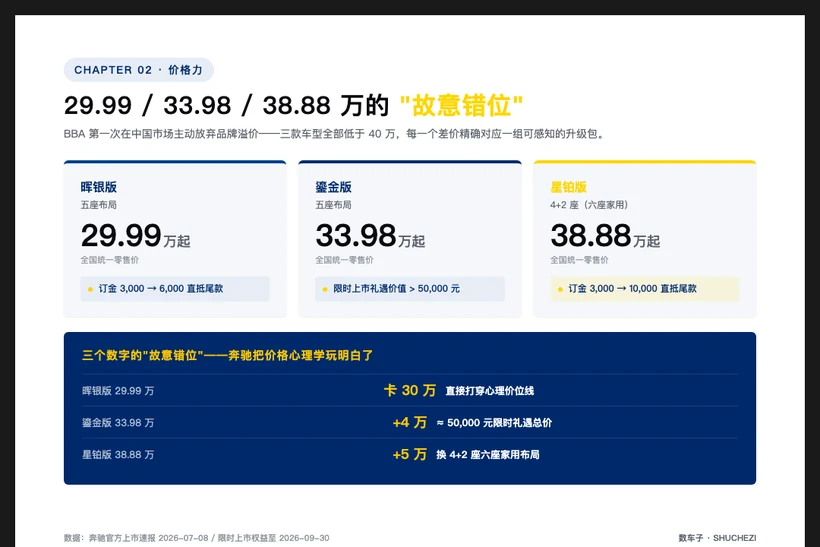This screenshot has height=547, width=820.
Task: Click the 33.98 万起 price
Action: [370, 235]
